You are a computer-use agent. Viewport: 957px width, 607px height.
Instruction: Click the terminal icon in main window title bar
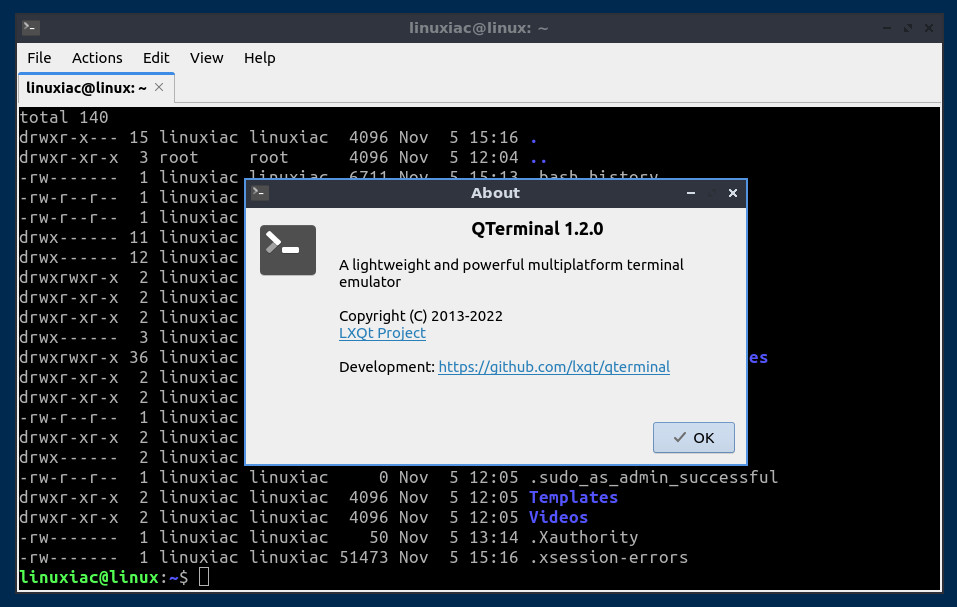pos(31,27)
